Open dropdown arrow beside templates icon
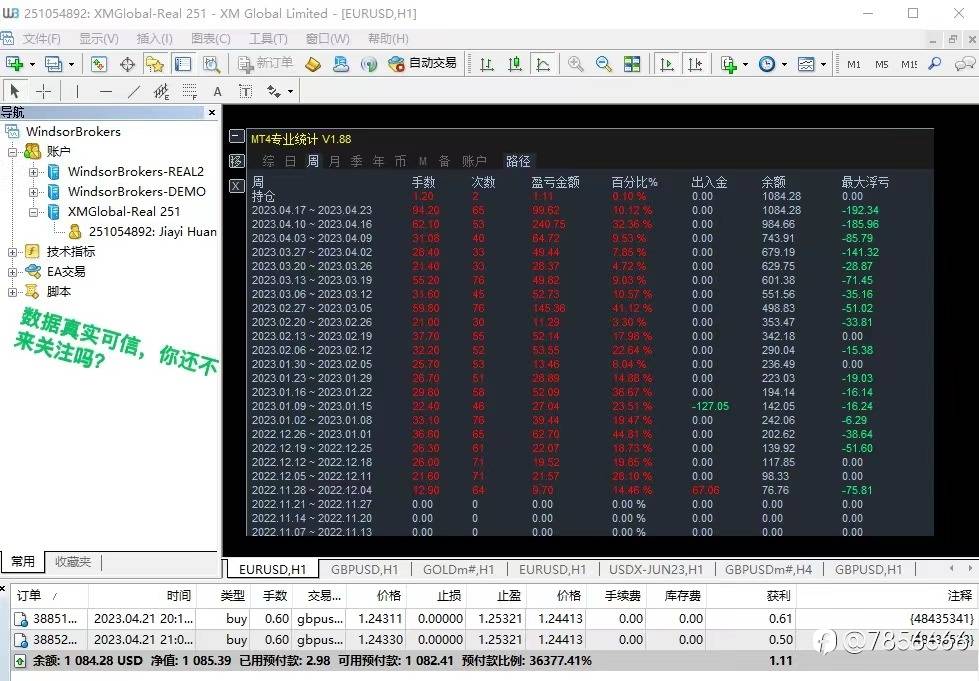The height and width of the screenshot is (681, 979). point(824,64)
